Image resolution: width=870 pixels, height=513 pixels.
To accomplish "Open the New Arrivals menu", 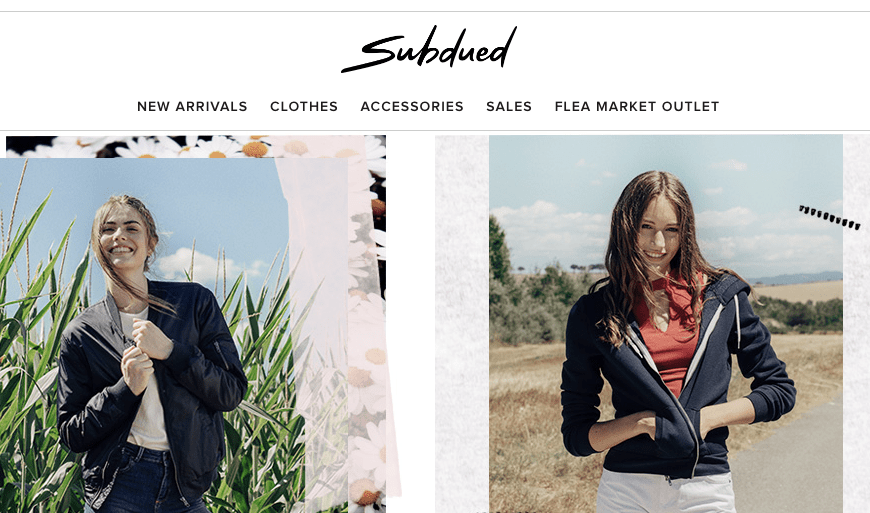I will pos(192,106).
